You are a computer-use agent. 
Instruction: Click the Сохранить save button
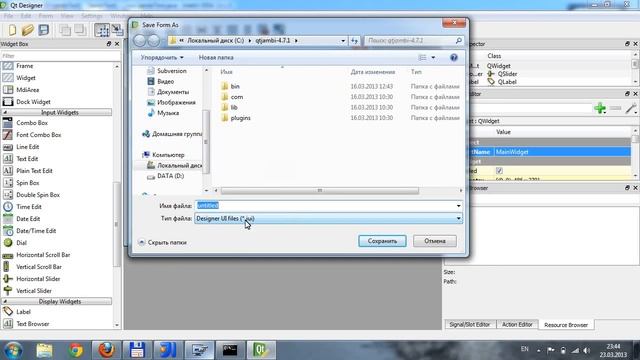coord(382,241)
